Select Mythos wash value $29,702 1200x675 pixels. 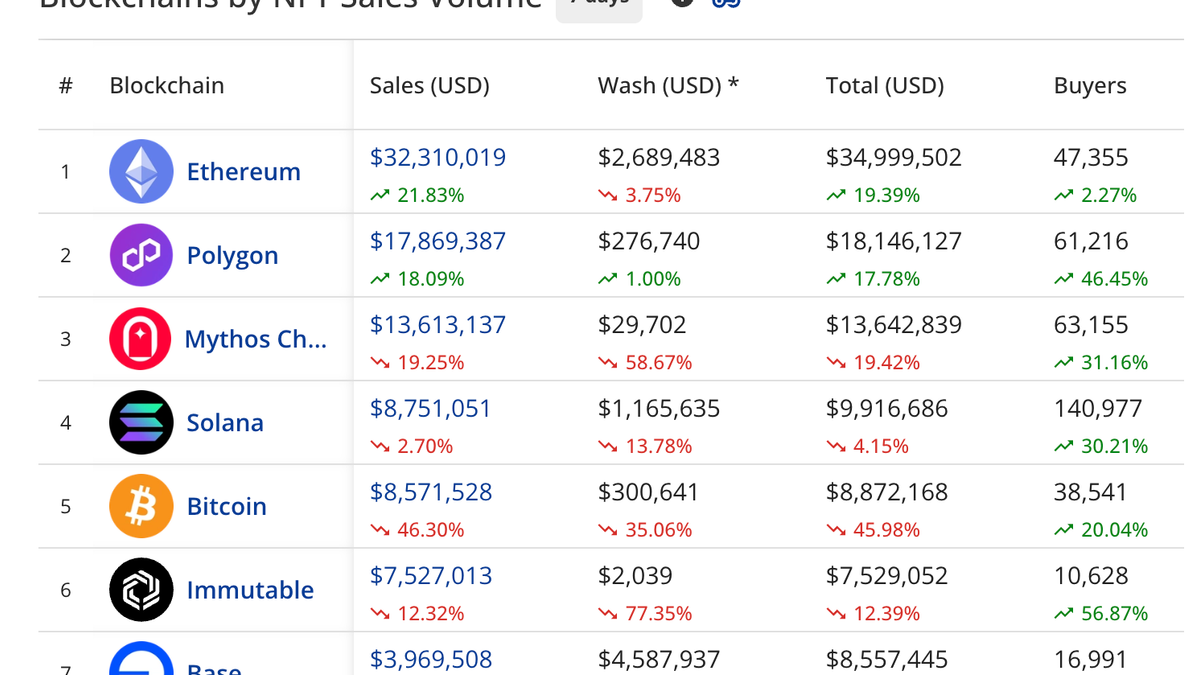click(642, 325)
